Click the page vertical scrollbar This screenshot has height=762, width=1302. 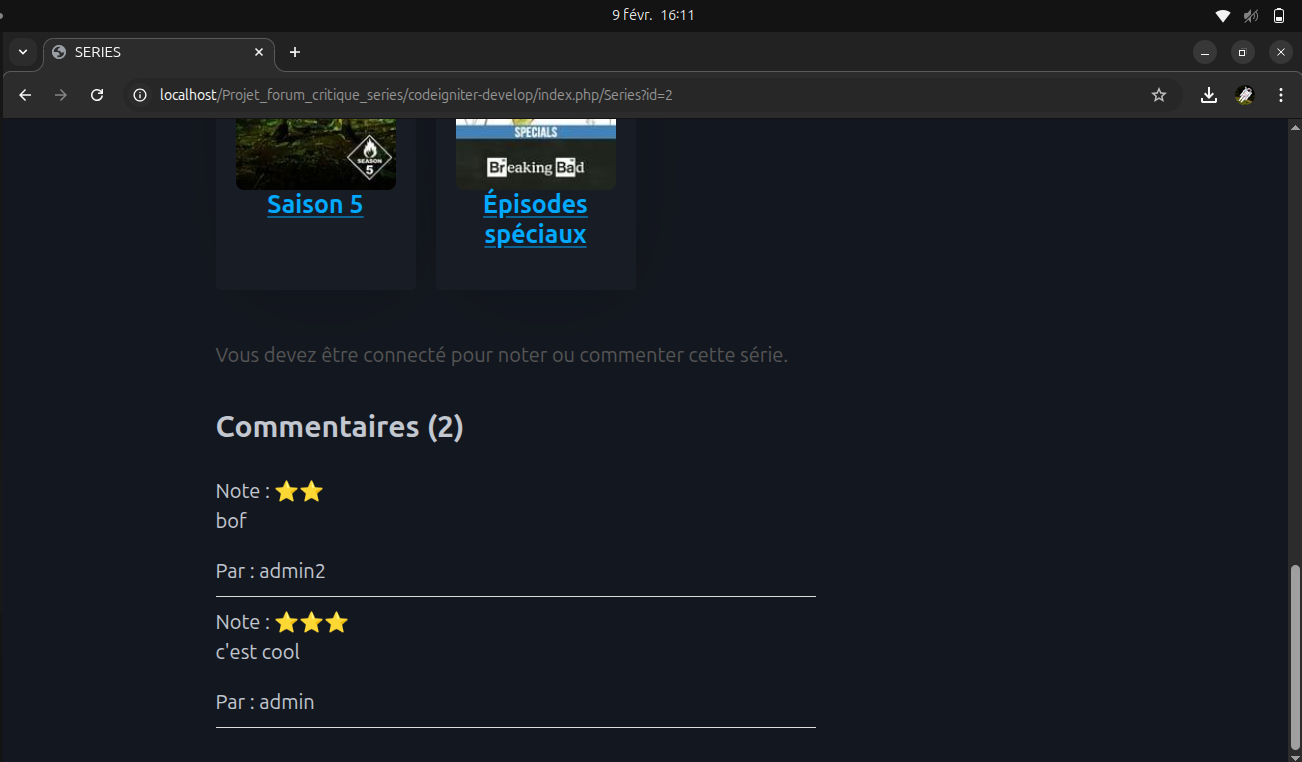point(1295,656)
